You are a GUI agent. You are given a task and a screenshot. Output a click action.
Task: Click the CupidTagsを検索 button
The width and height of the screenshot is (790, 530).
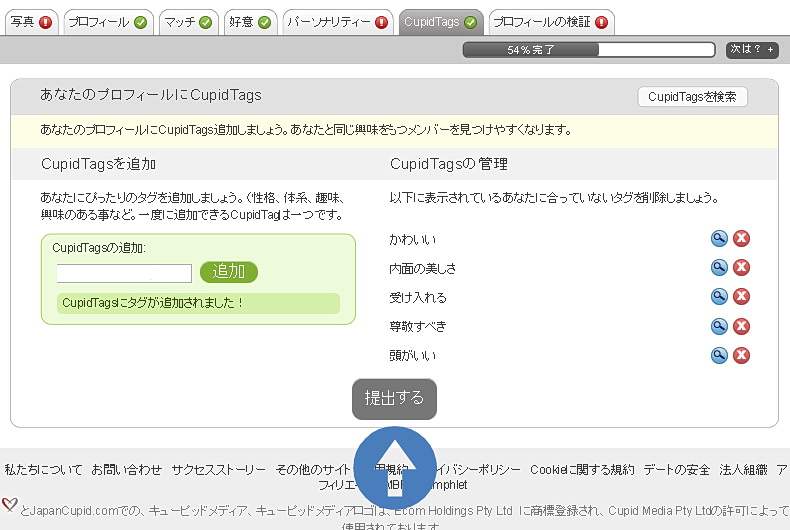(x=692, y=97)
